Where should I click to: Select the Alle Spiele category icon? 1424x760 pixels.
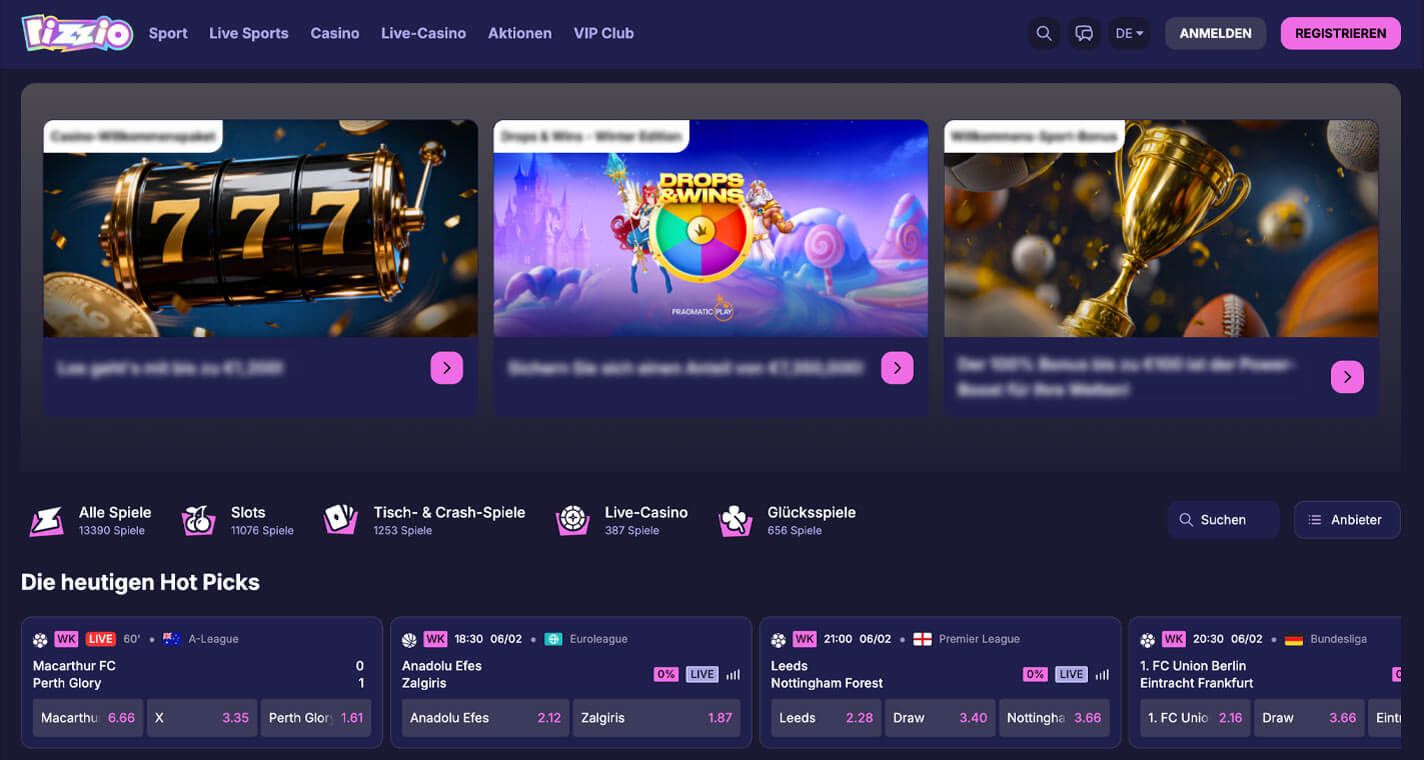pyautogui.click(x=46, y=520)
